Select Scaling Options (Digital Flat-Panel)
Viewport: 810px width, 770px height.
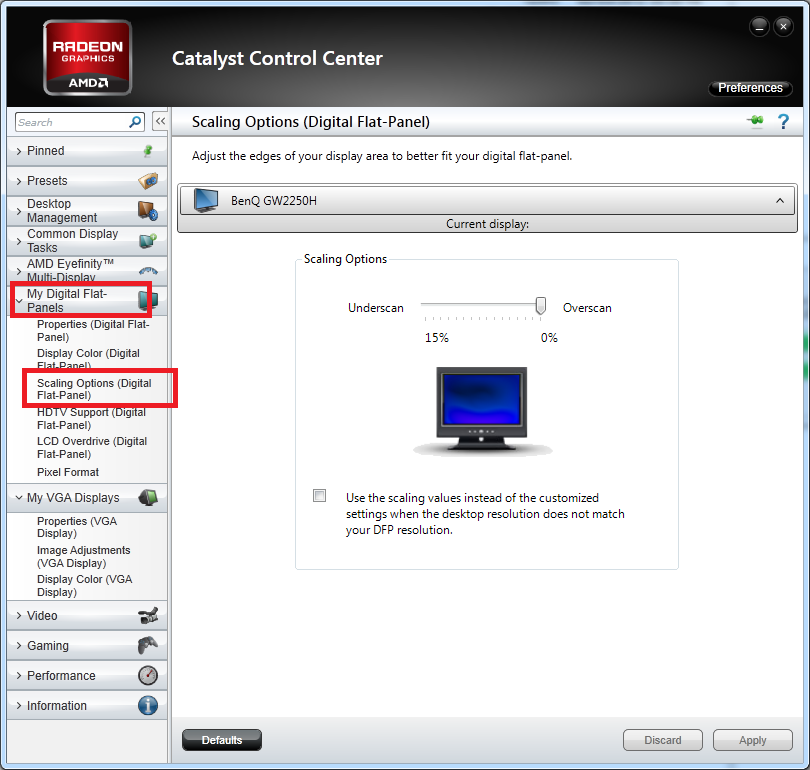[x=94, y=389]
